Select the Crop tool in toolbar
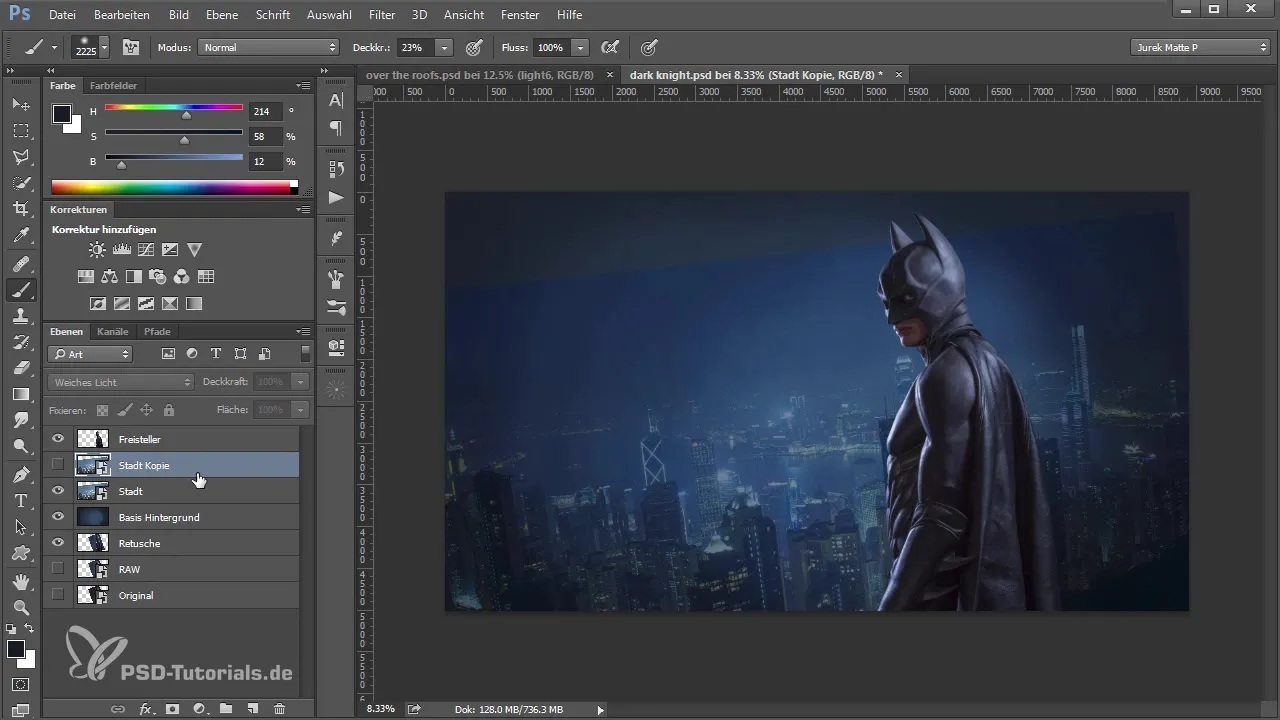The height and width of the screenshot is (720, 1280). pos(20,209)
